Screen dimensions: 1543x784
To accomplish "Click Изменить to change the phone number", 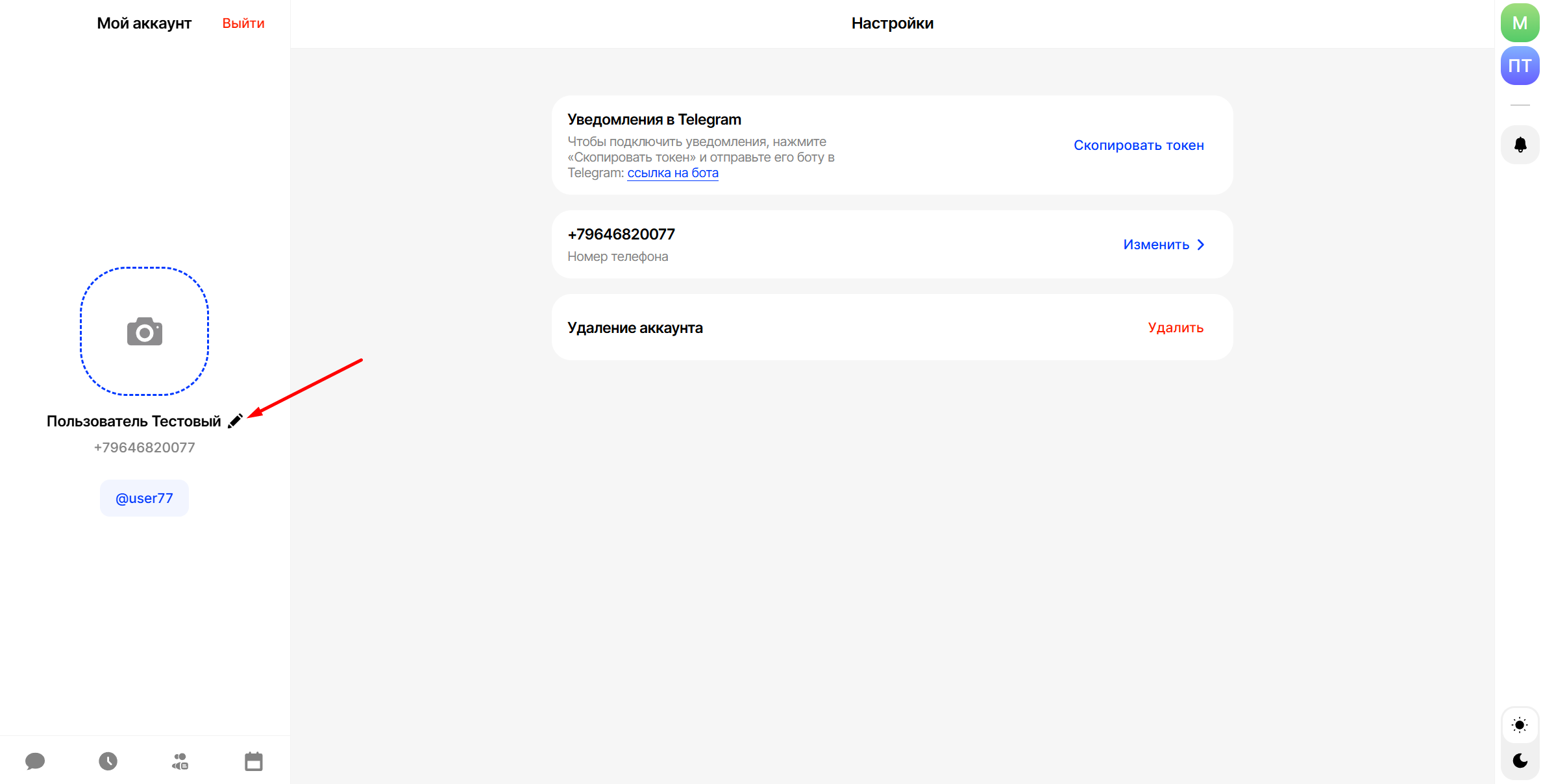I will click(x=1156, y=245).
